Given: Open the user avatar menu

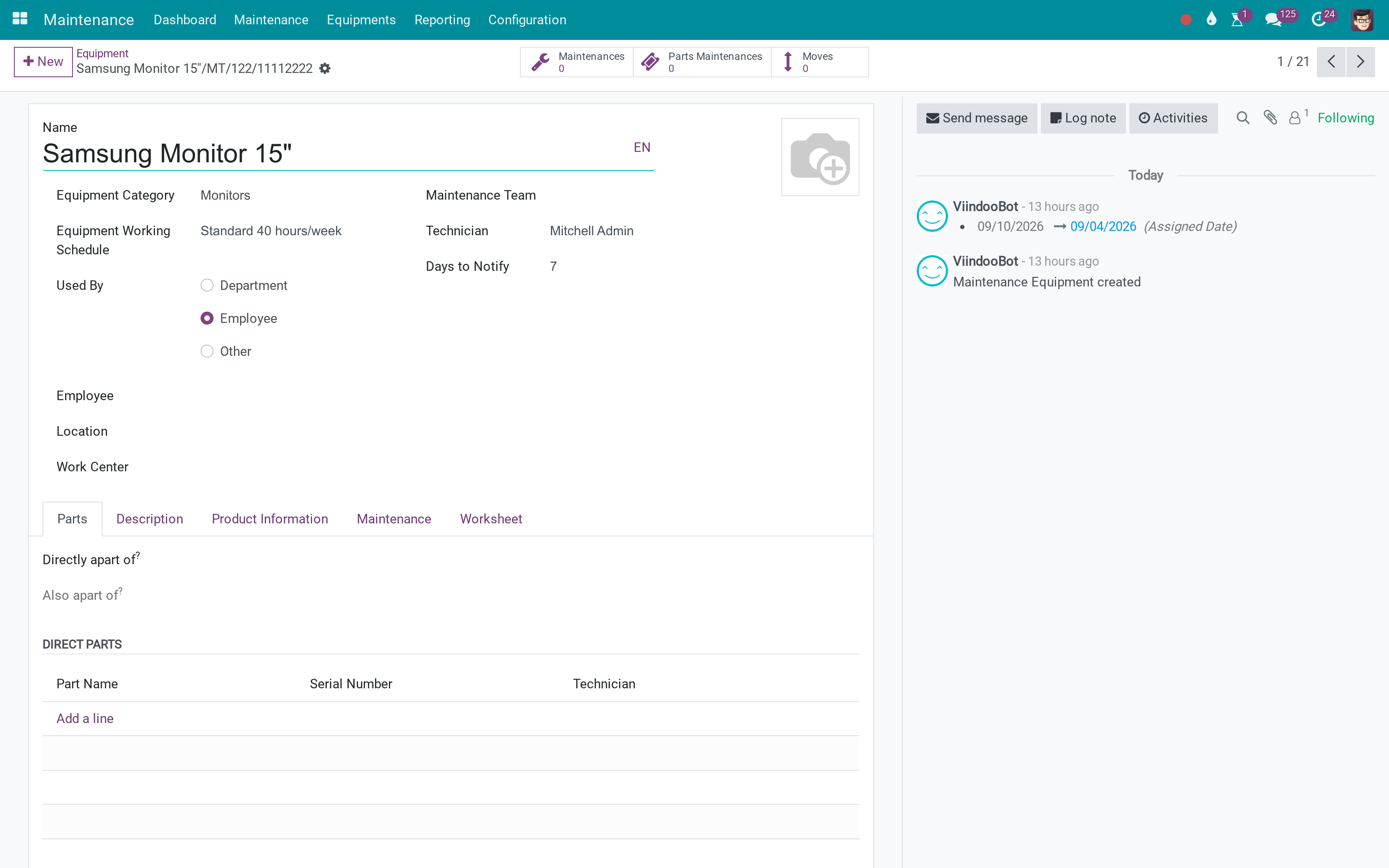Looking at the screenshot, I should coord(1362,20).
